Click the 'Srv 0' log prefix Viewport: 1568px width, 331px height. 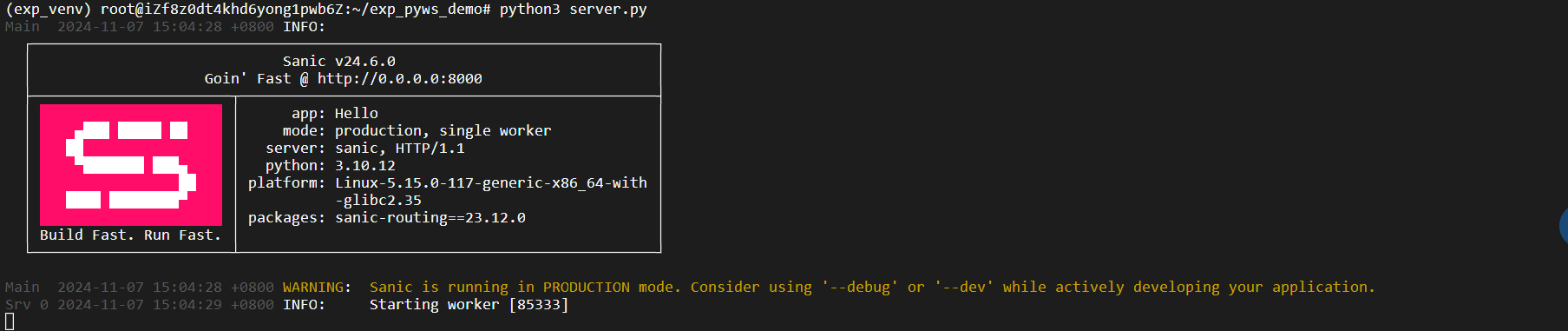[x=27, y=304]
